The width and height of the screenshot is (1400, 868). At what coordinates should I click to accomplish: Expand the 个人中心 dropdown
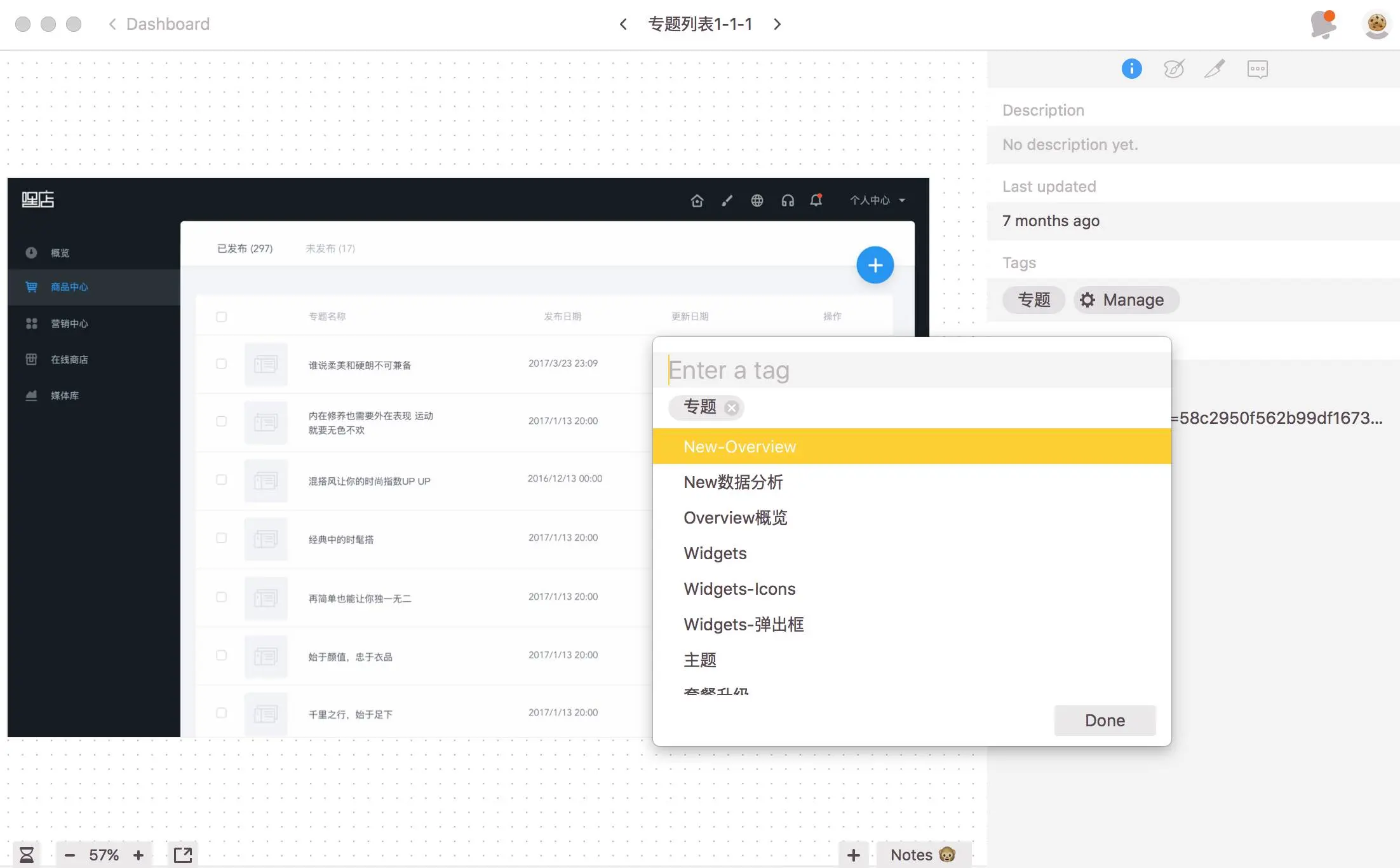pyautogui.click(x=878, y=200)
